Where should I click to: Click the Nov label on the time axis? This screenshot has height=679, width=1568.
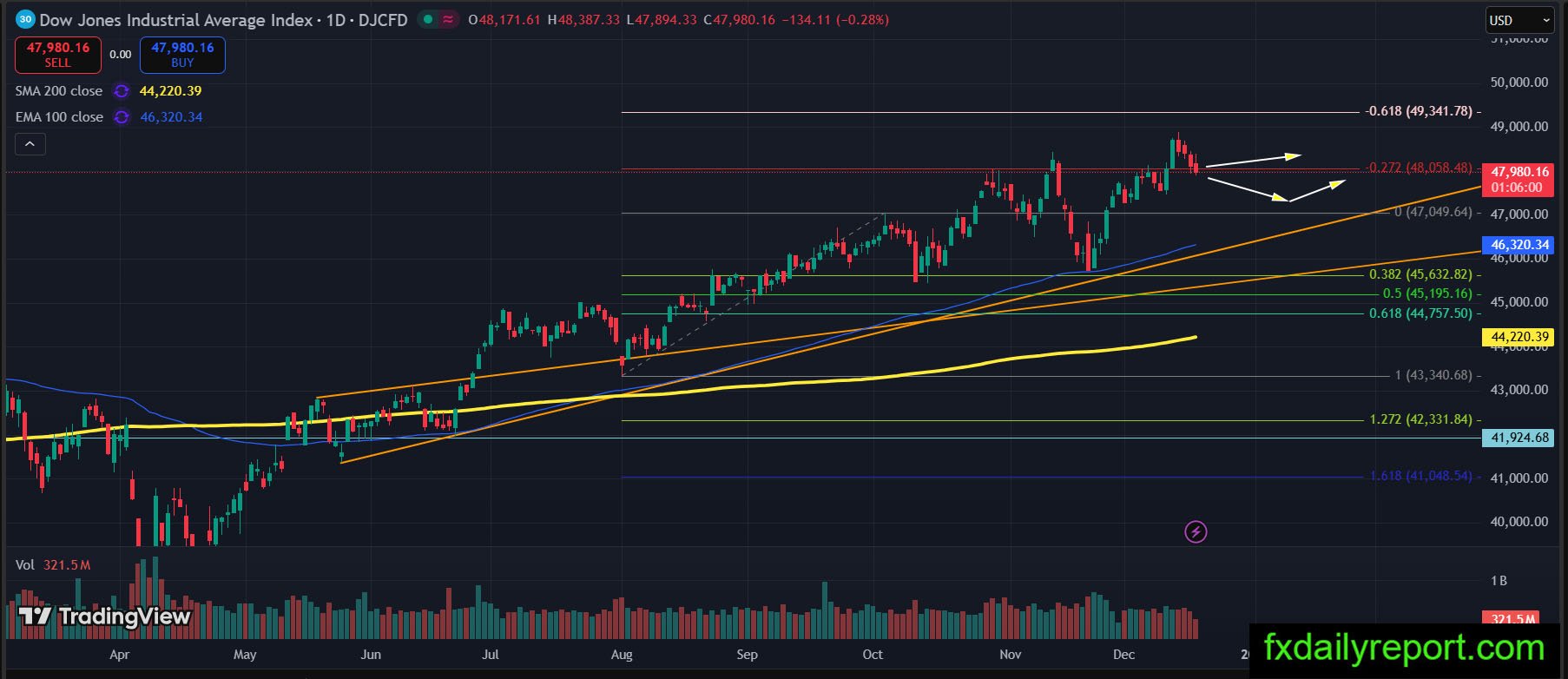[x=1010, y=655]
